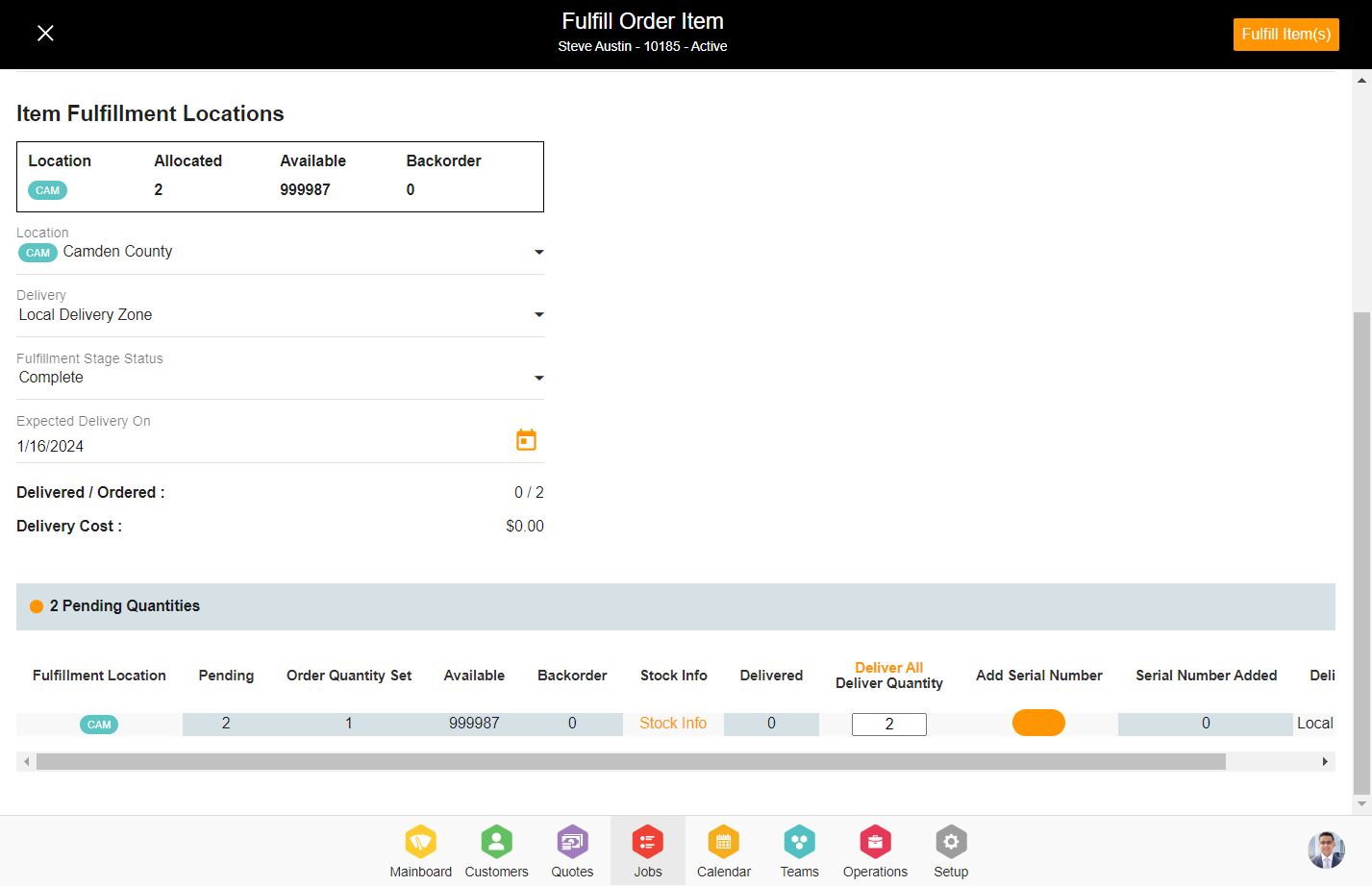
Task: Open the Stock Info link
Action: tap(673, 723)
